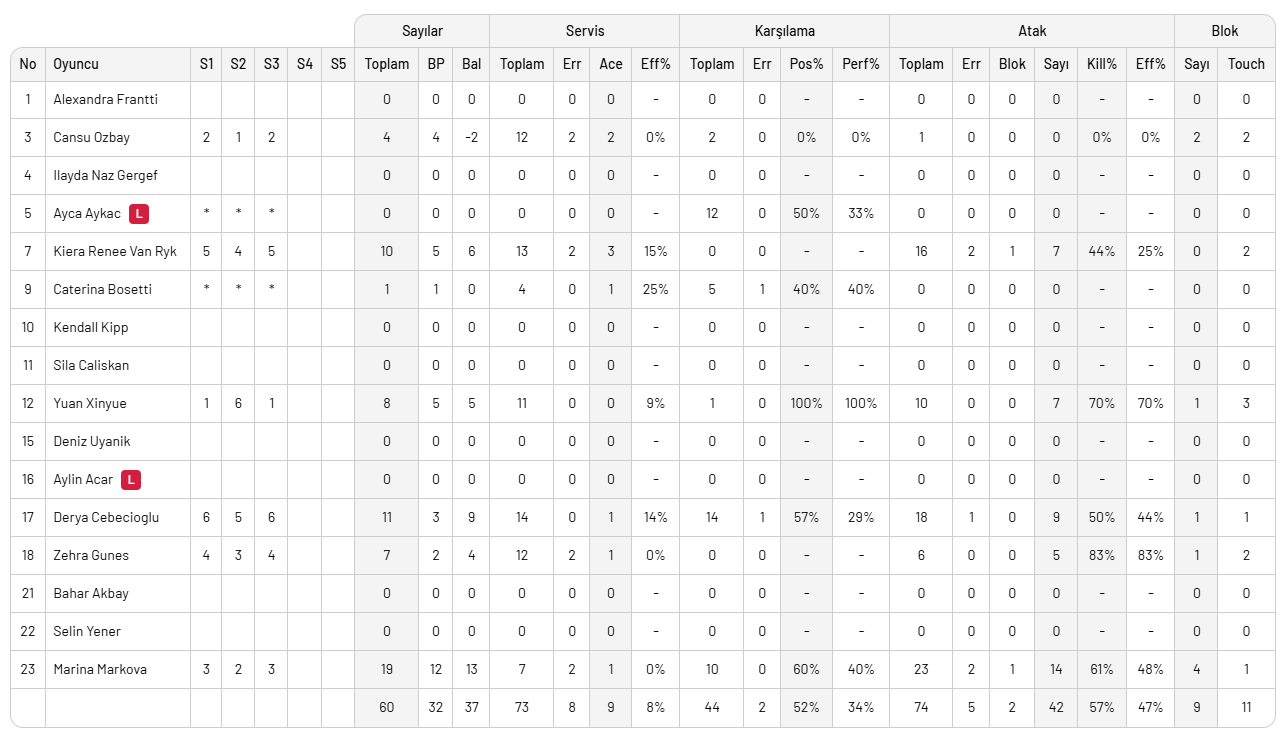Select player Kiera Renee Van Ryk
Image resolution: width=1282 pixels, height=737 pixels.
click(115, 251)
